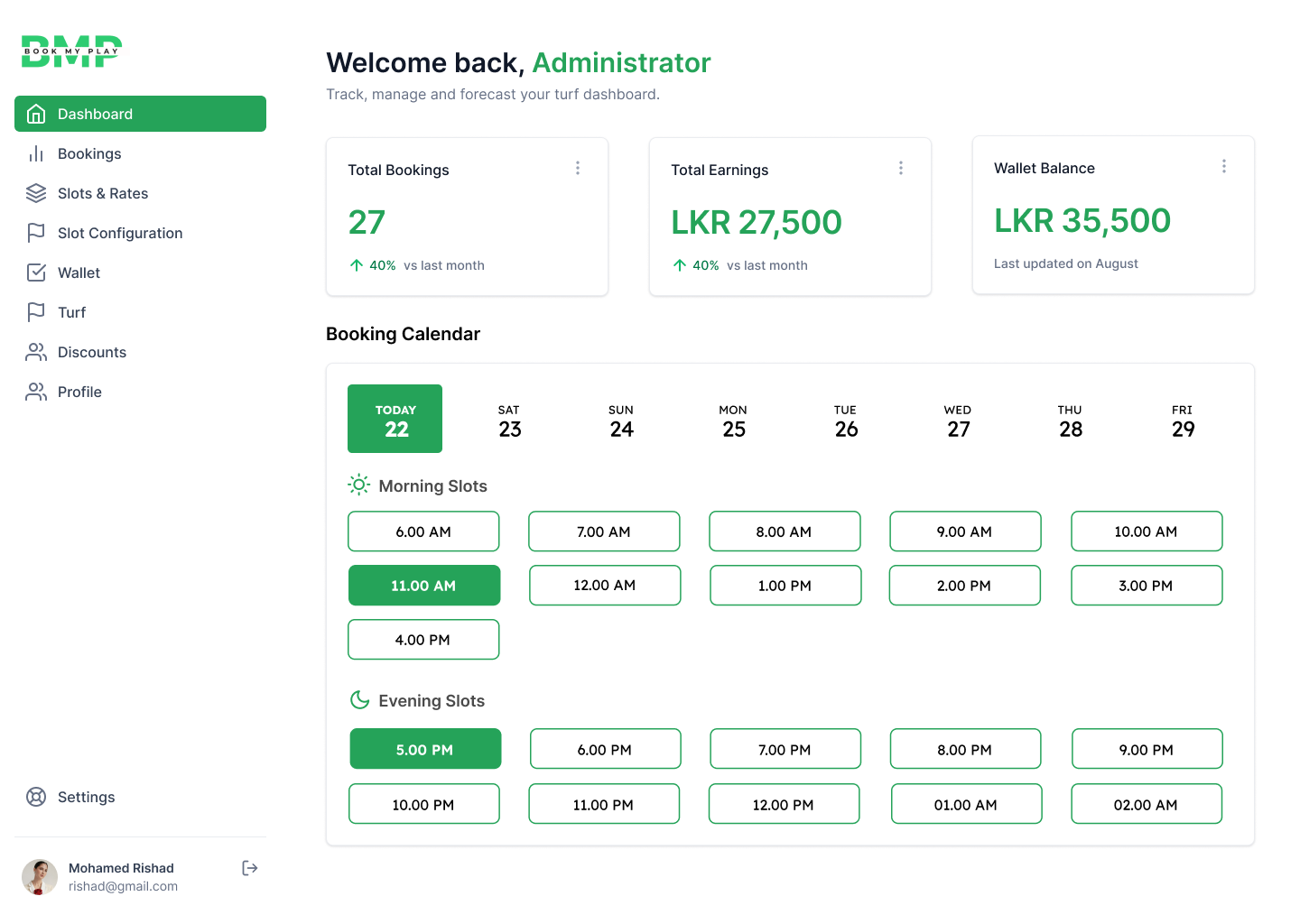The width and height of the screenshot is (1300, 924).
Task: Go to the Turf page
Action: click(72, 312)
